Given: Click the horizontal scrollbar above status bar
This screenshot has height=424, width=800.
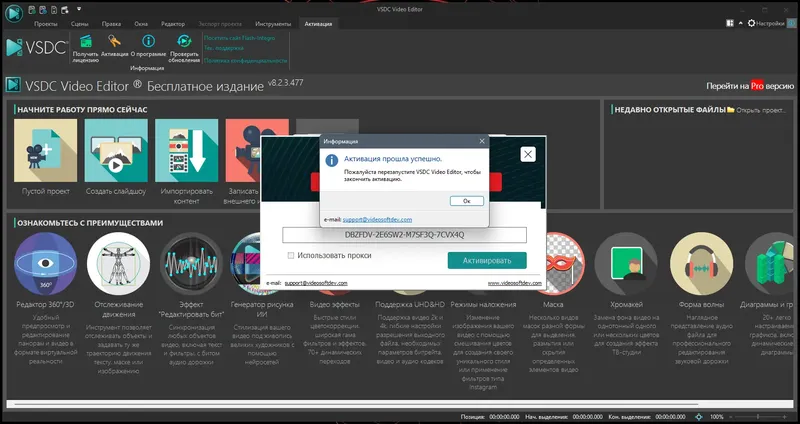Looking at the screenshot, I should (x=400, y=405).
